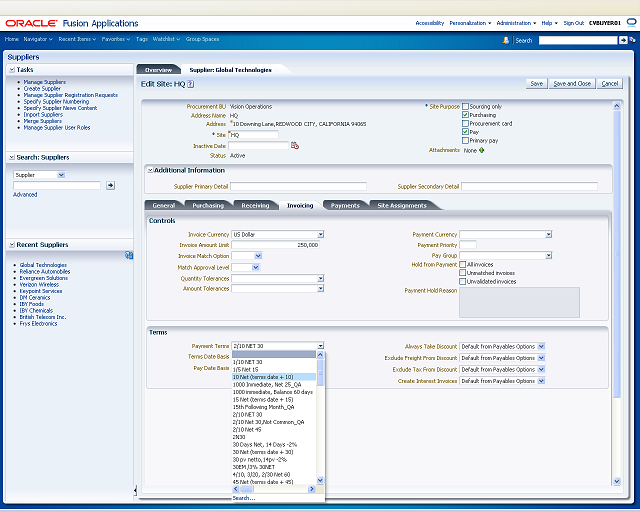Click Search... at the bottom of terms list

(x=244, y=498)
